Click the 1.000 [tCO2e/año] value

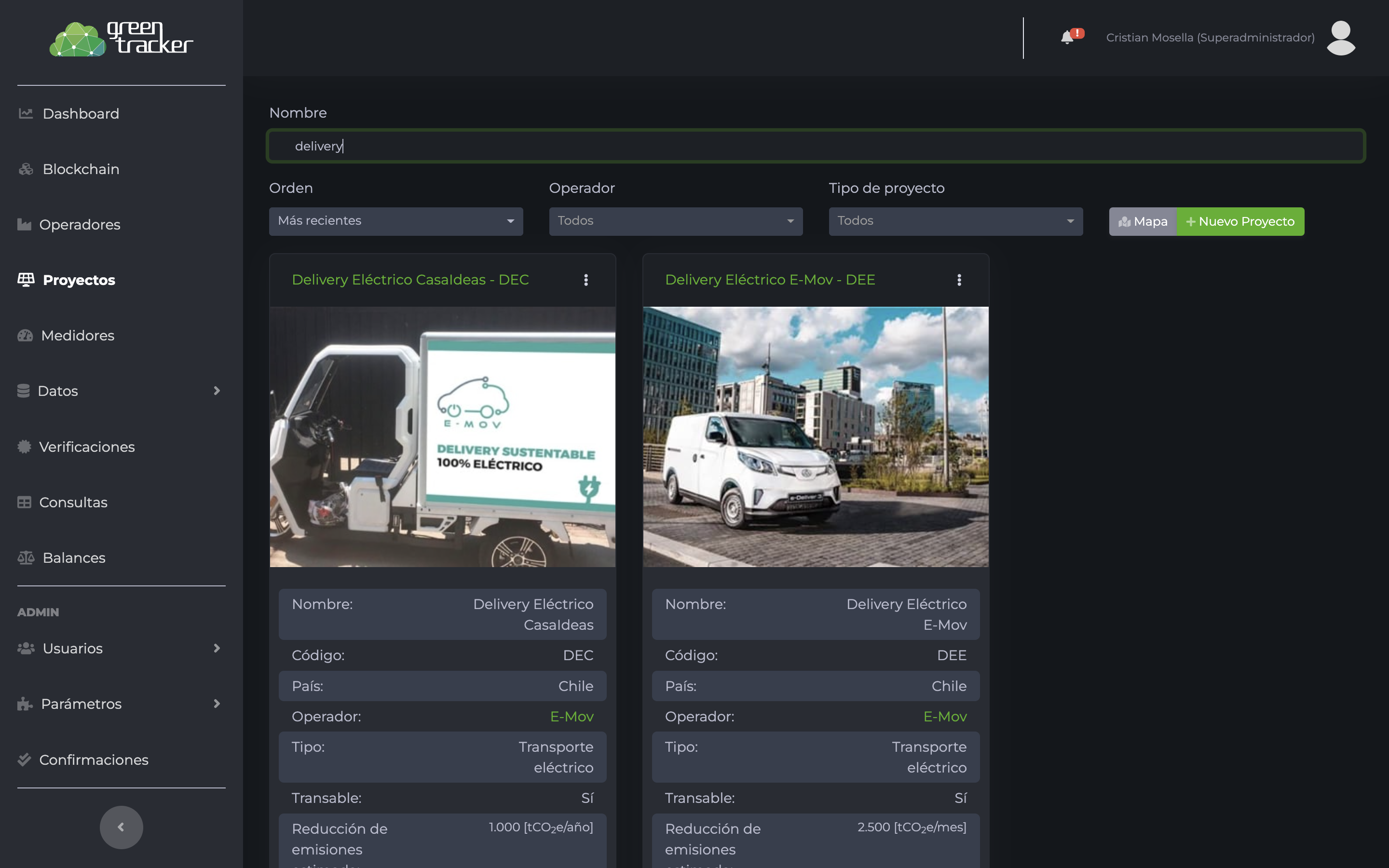click(x=541, y=827)
